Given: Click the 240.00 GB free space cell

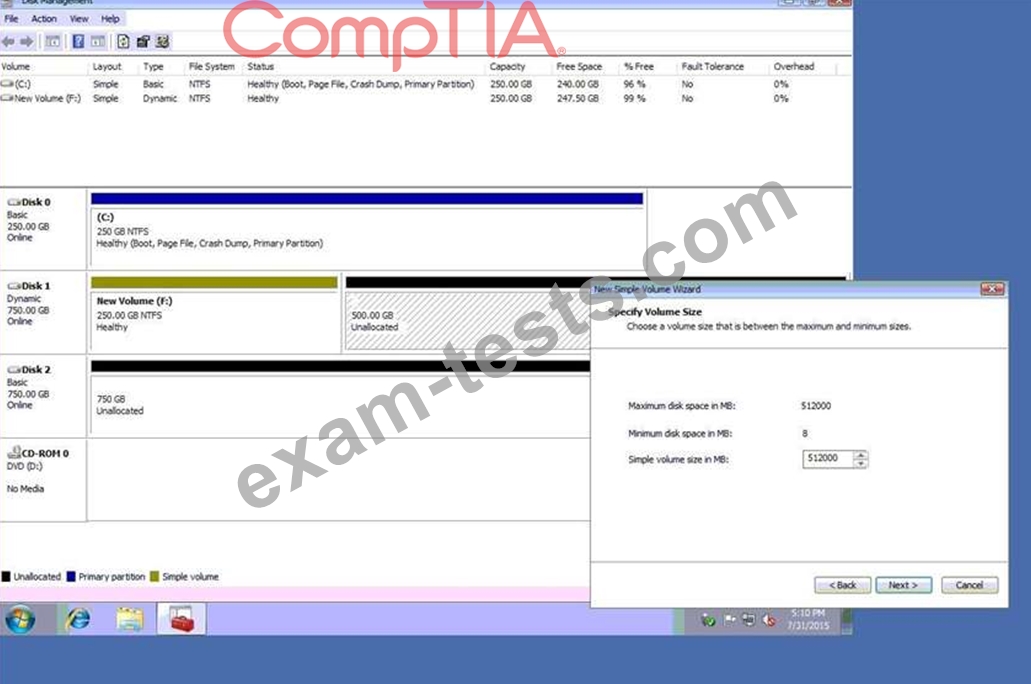Looking at the screenshot, I should click(x=578, y=84).
